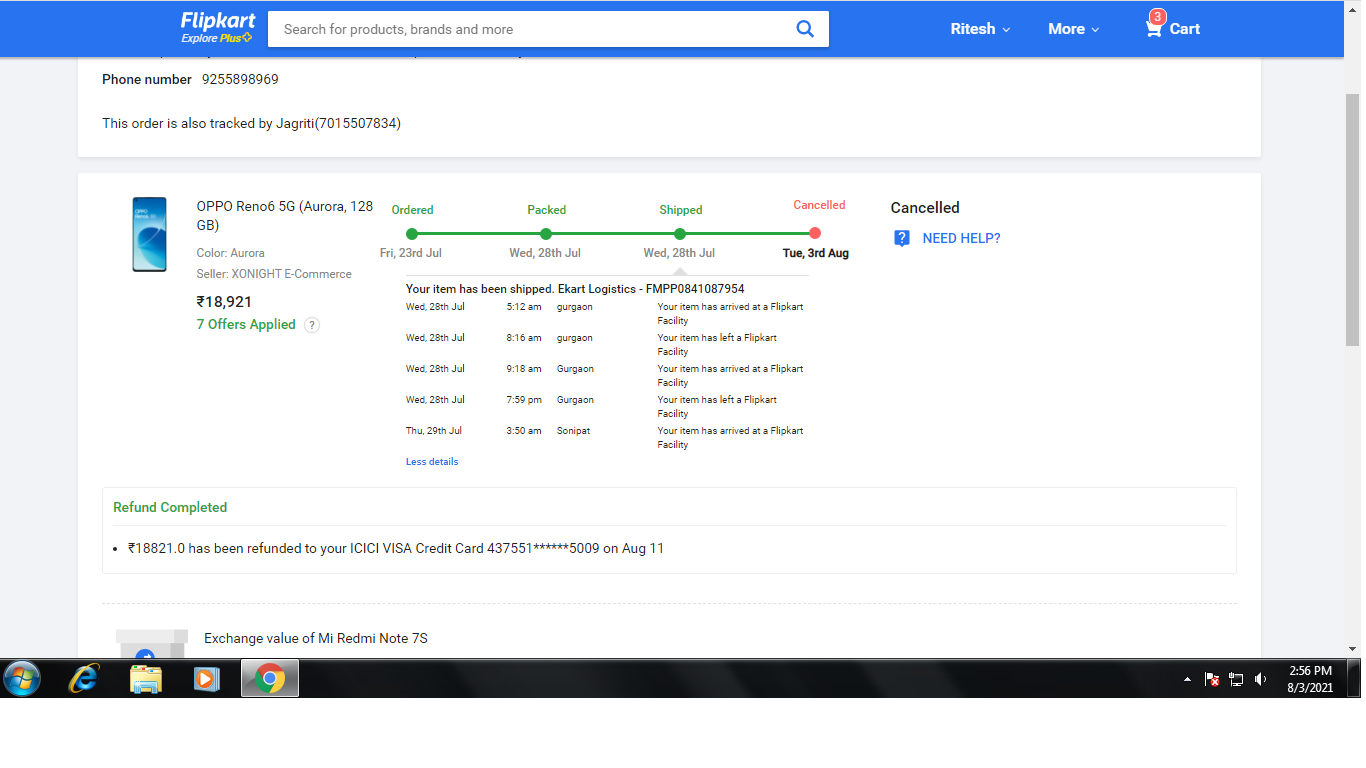Click the OPPO phone product thumbnail
The height and width of the screenshot is (768, 1366).
pyautogui.click(x=149, y=234)
